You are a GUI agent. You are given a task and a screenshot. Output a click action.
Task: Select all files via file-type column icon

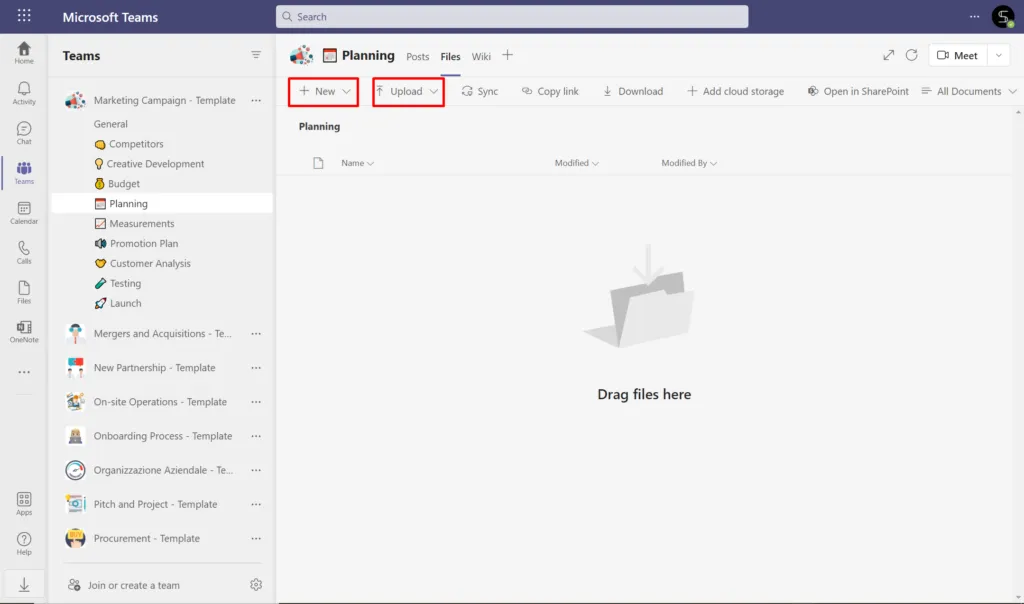[x=318, y=163]
